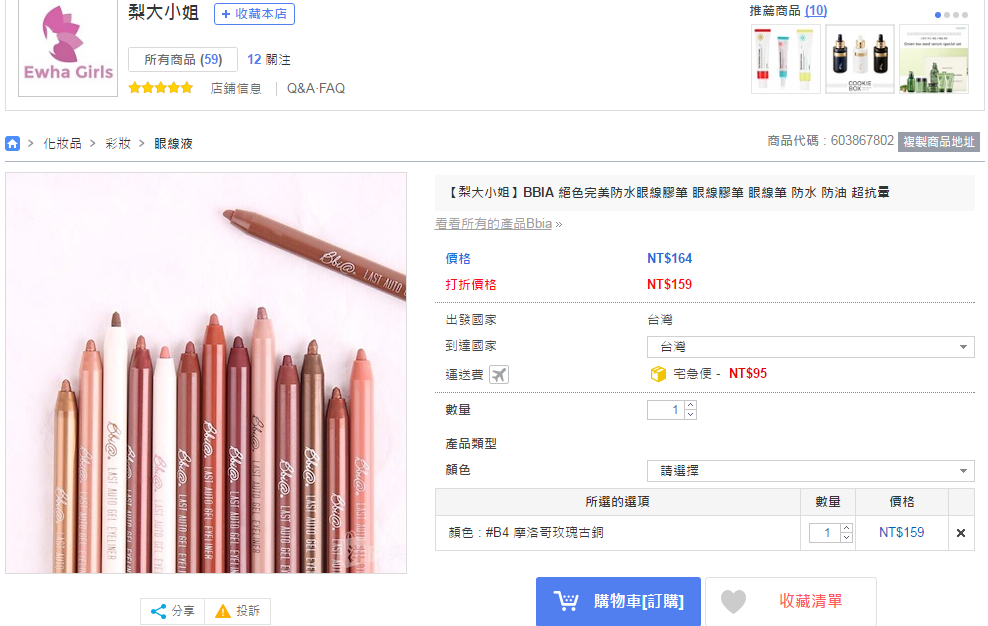988x626 pixels.
Task: Click the yellow package delivery icon
Action: (x=658, y=374)
